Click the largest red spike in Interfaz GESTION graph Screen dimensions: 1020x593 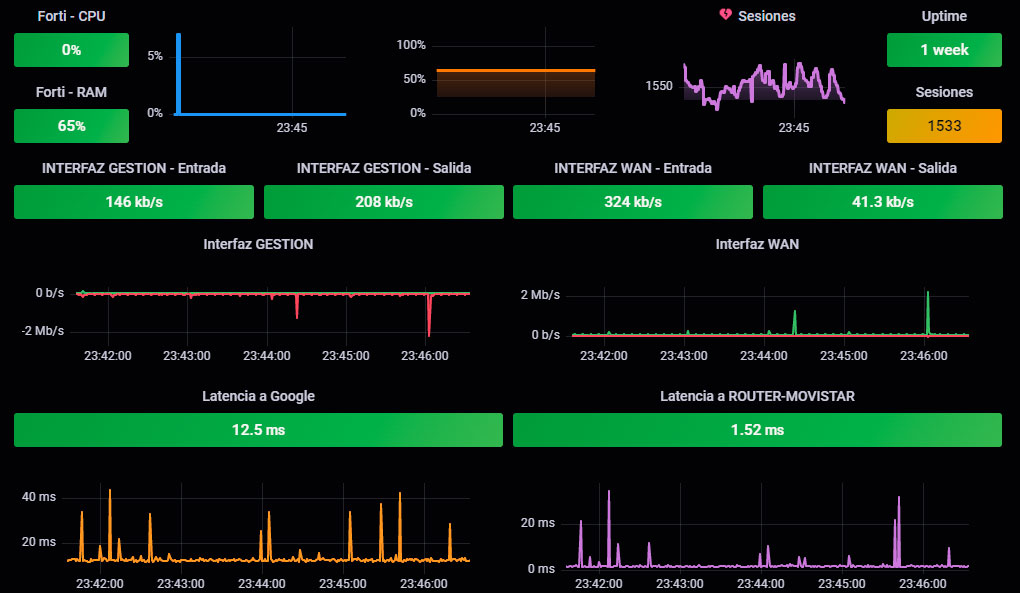[x=429, y=325]
